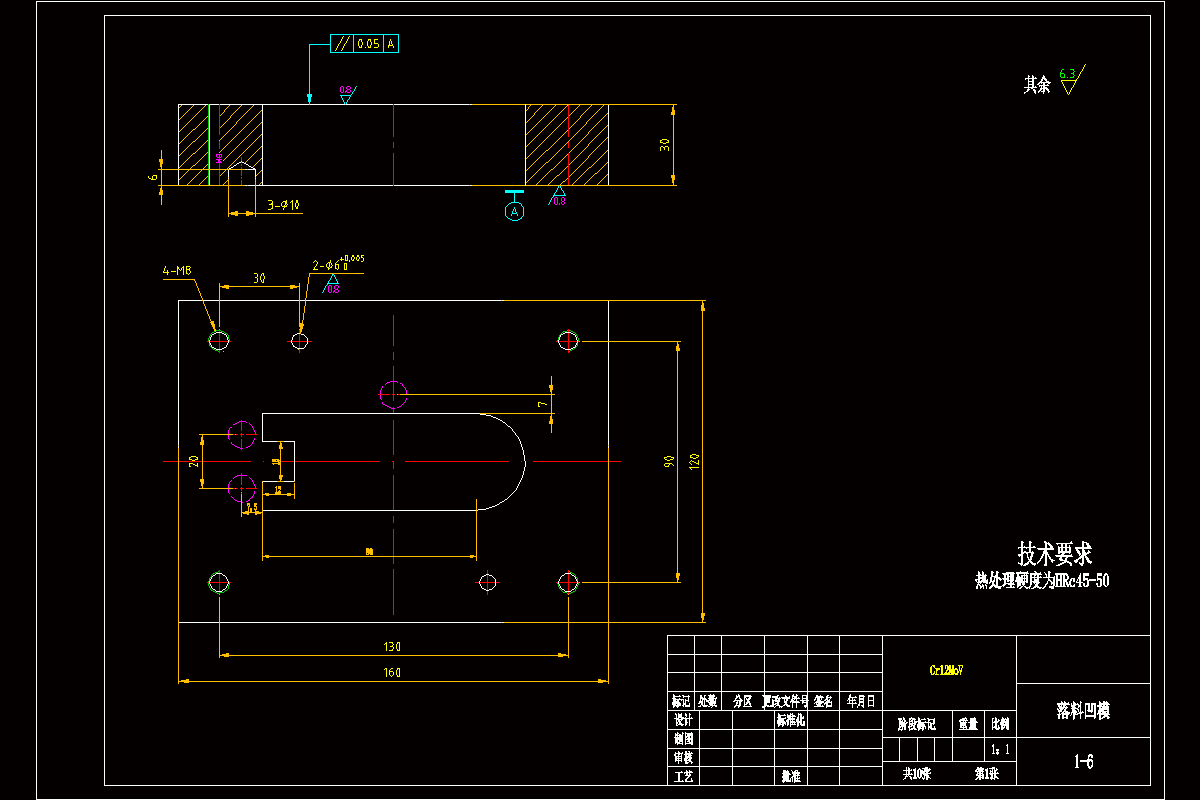Select the "其余" surface finish label
This screenshot has width=1200, height=800.
click(1037, 85)
